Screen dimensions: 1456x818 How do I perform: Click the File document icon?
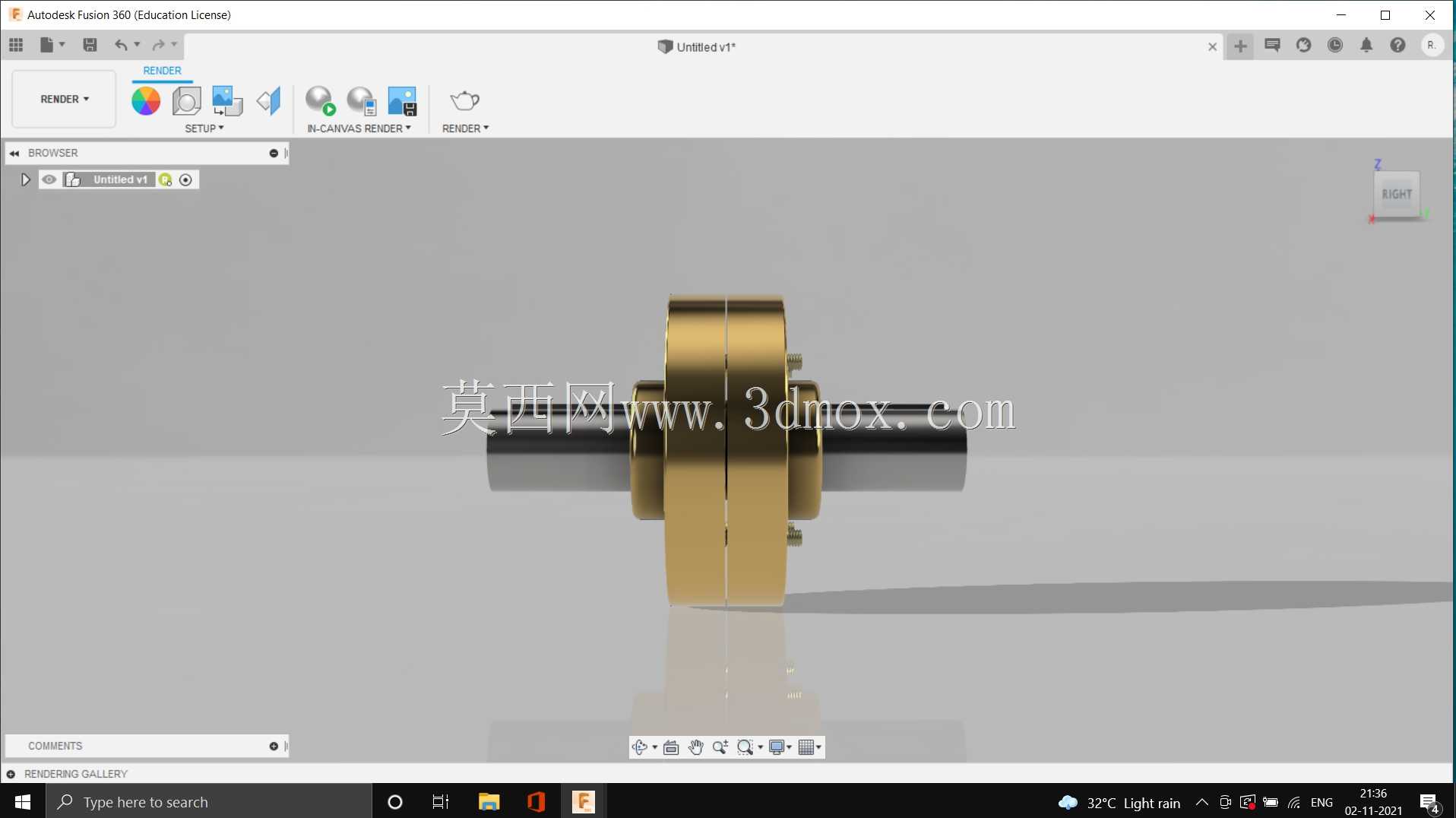(x=46, y=45)
